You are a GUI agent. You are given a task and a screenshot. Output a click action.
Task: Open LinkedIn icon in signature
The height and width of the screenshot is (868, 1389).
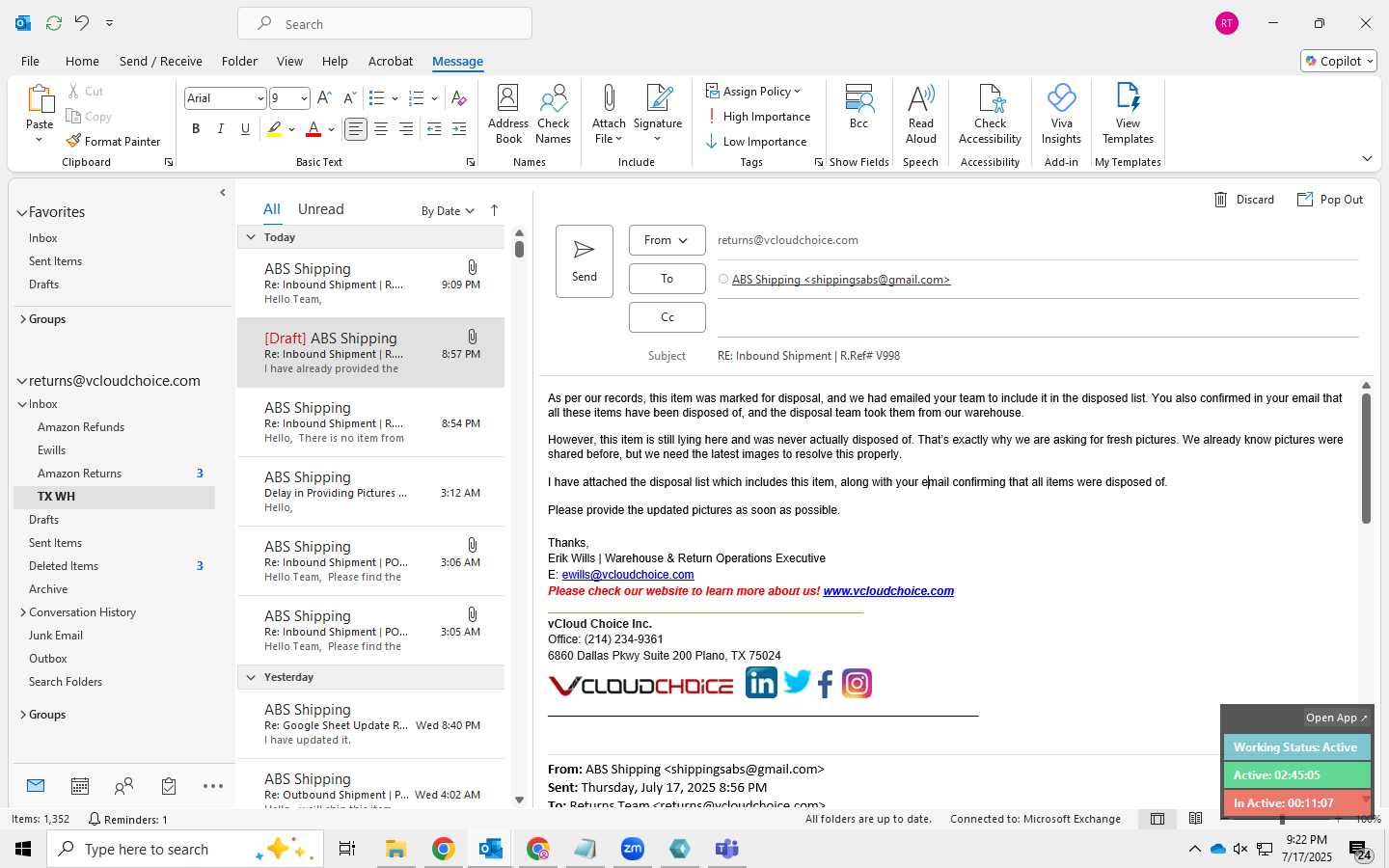pos(761,683)
